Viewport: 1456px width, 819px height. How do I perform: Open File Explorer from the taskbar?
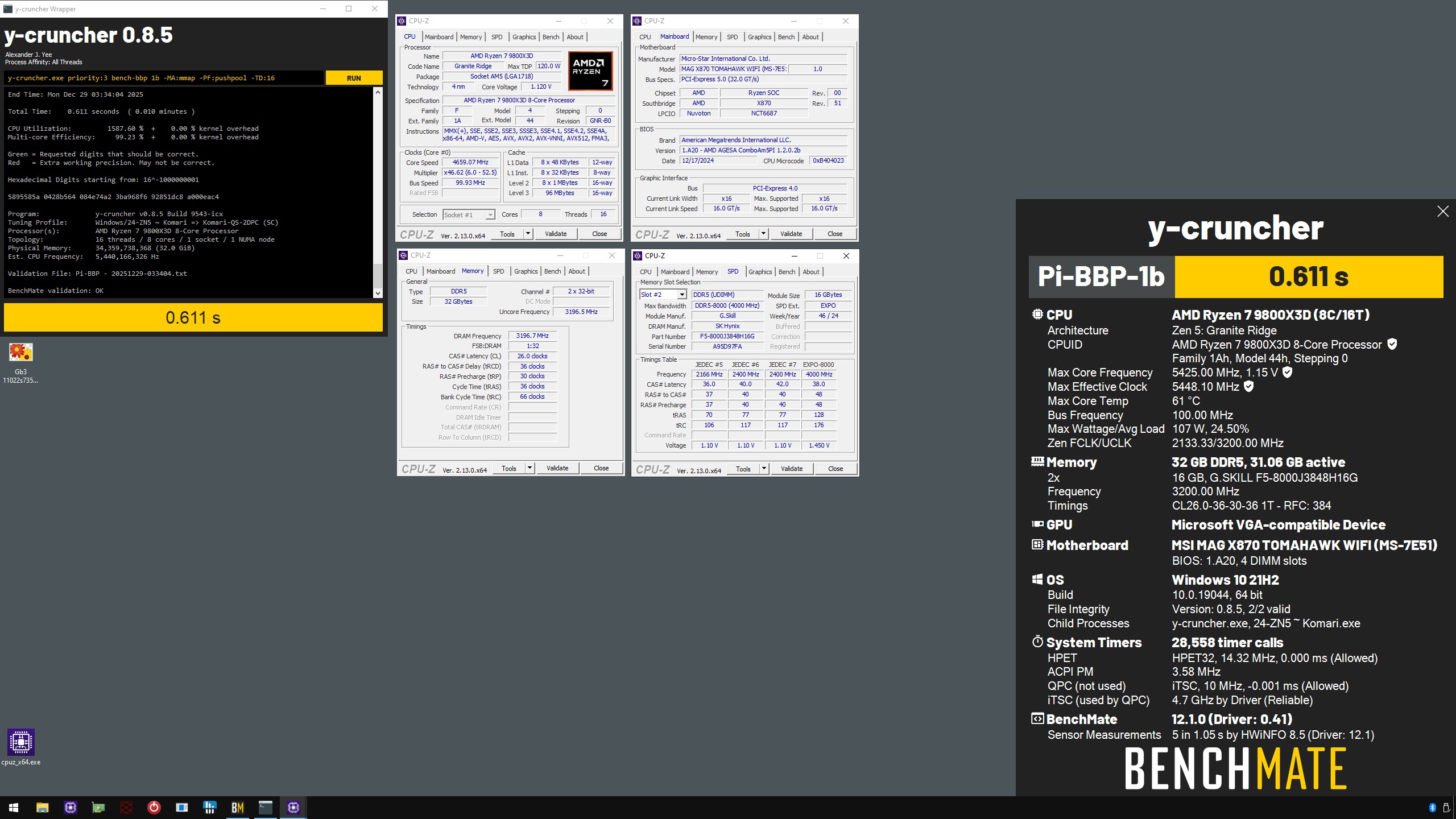(42, 807)
